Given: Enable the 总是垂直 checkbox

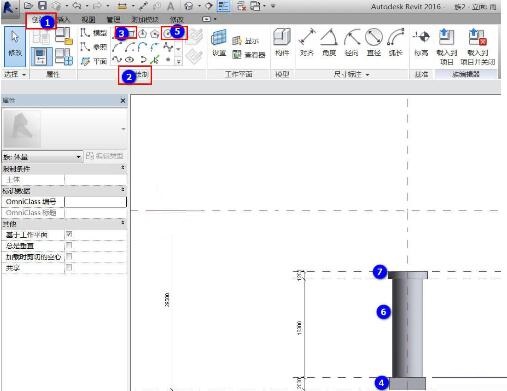Looking at the screenshot, I should tap(69, 246).
